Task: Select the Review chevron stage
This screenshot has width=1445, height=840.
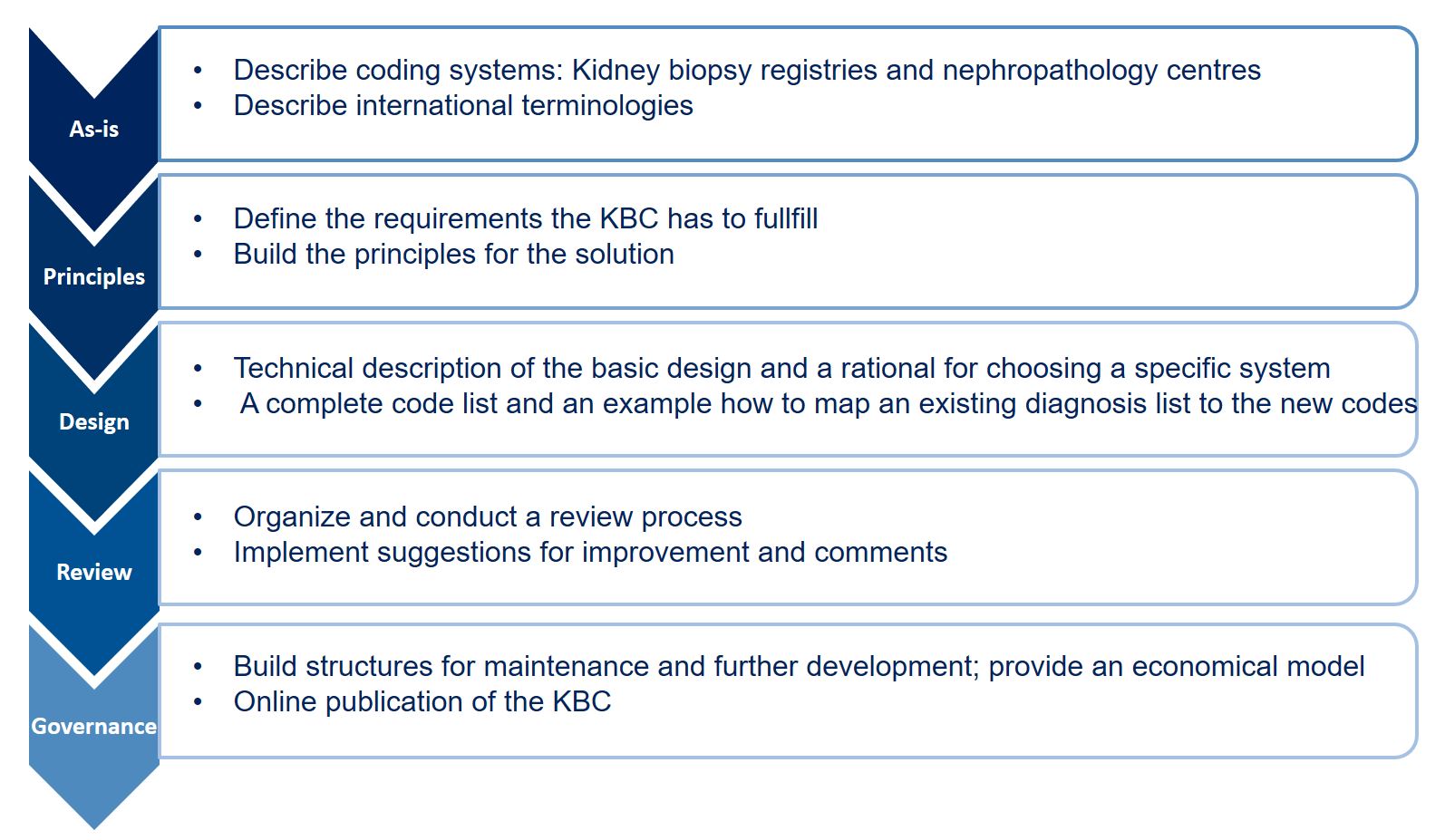Action: (x=93, y=572)
